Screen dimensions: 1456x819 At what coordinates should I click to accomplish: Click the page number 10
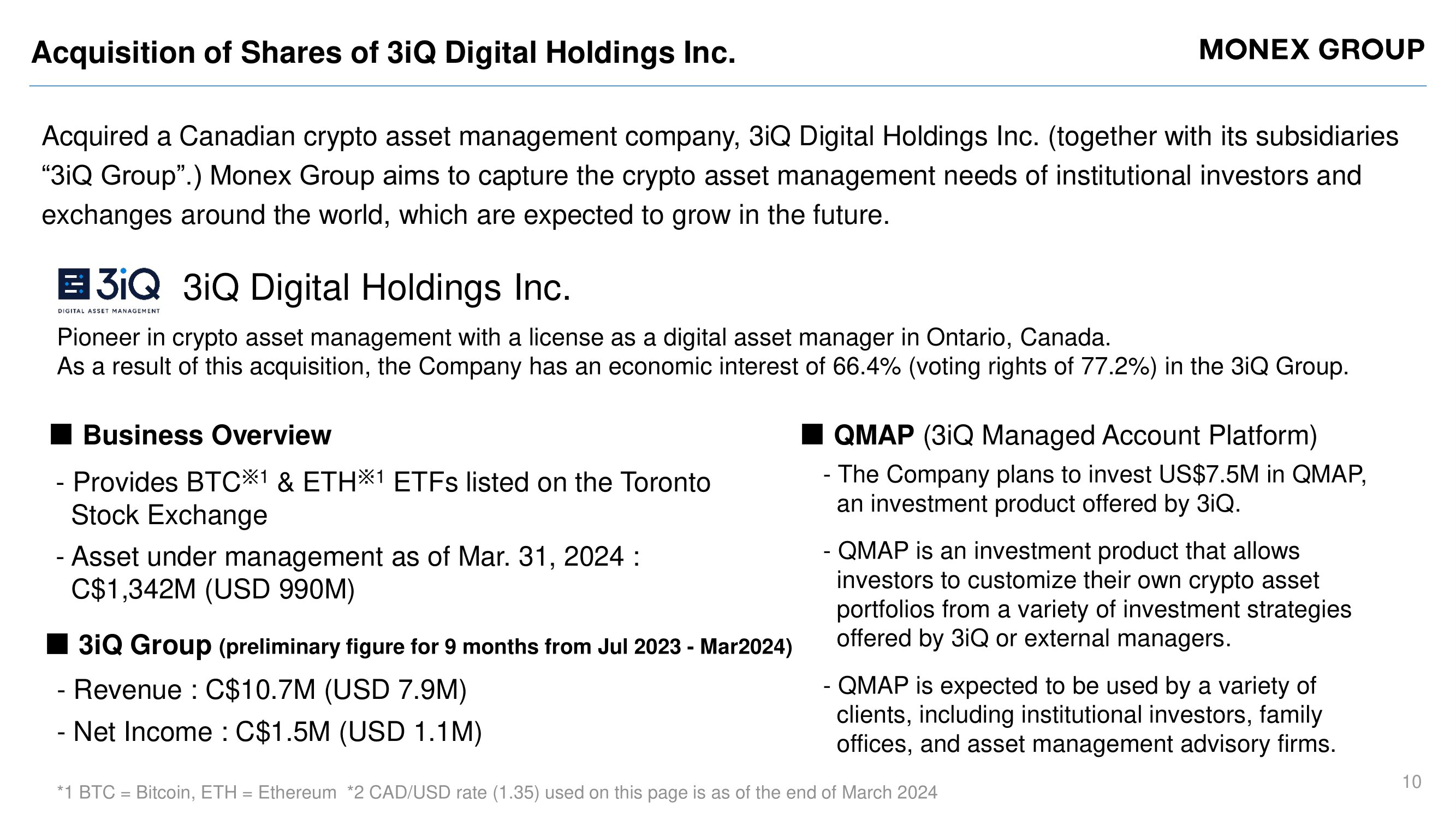click(1412, 782)
